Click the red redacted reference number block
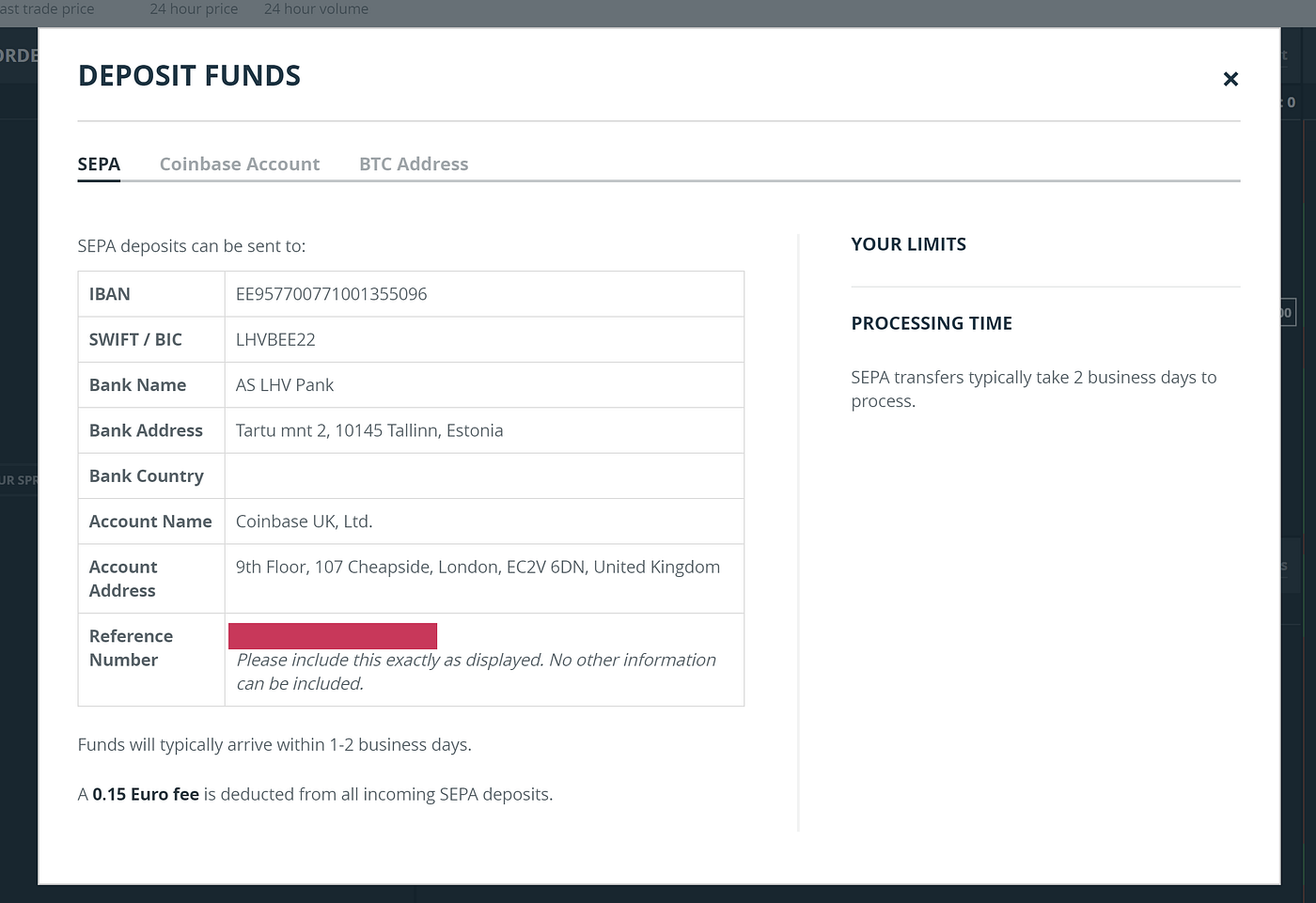 click(333, 636)
